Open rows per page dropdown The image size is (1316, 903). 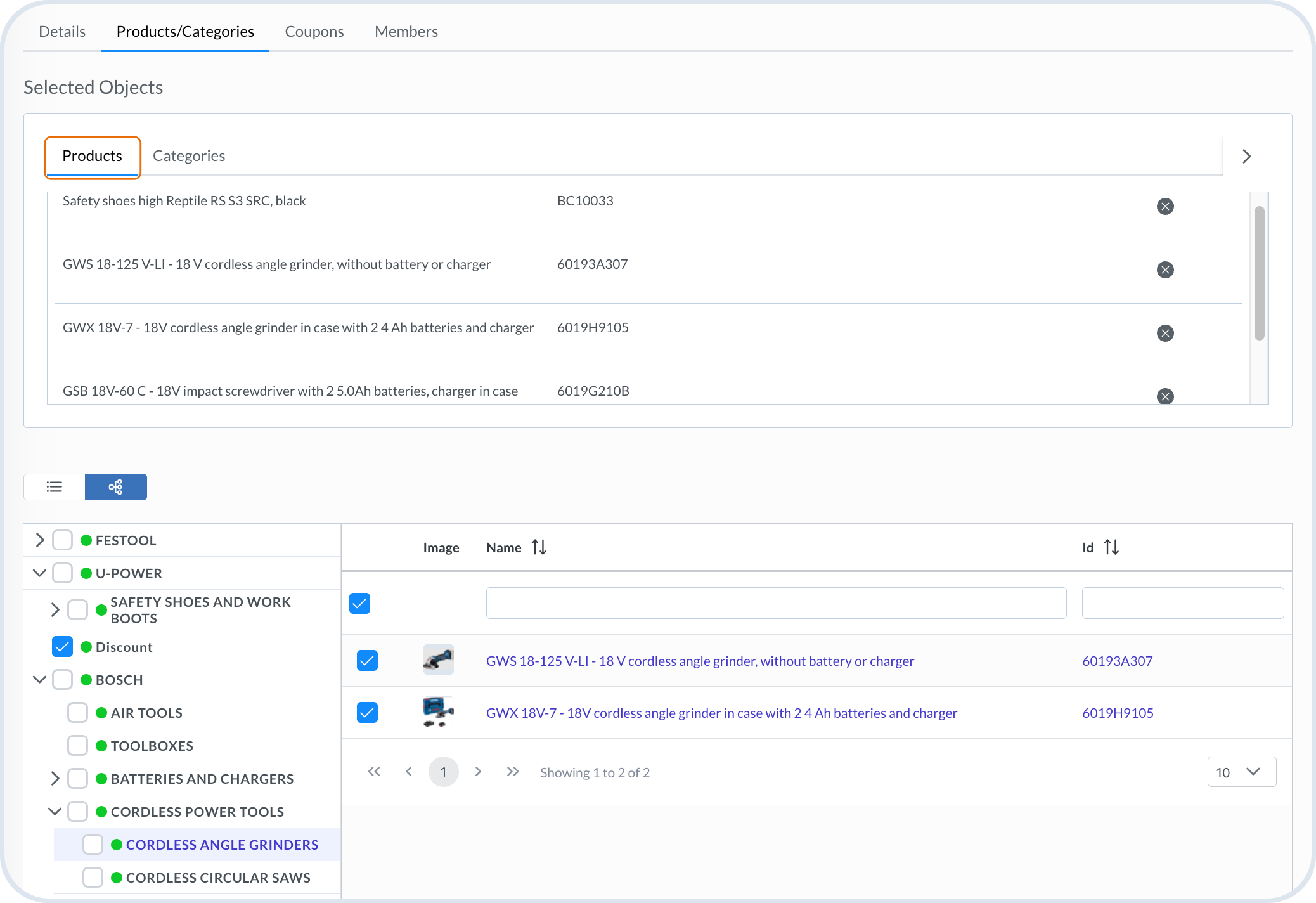(1241, 772)
